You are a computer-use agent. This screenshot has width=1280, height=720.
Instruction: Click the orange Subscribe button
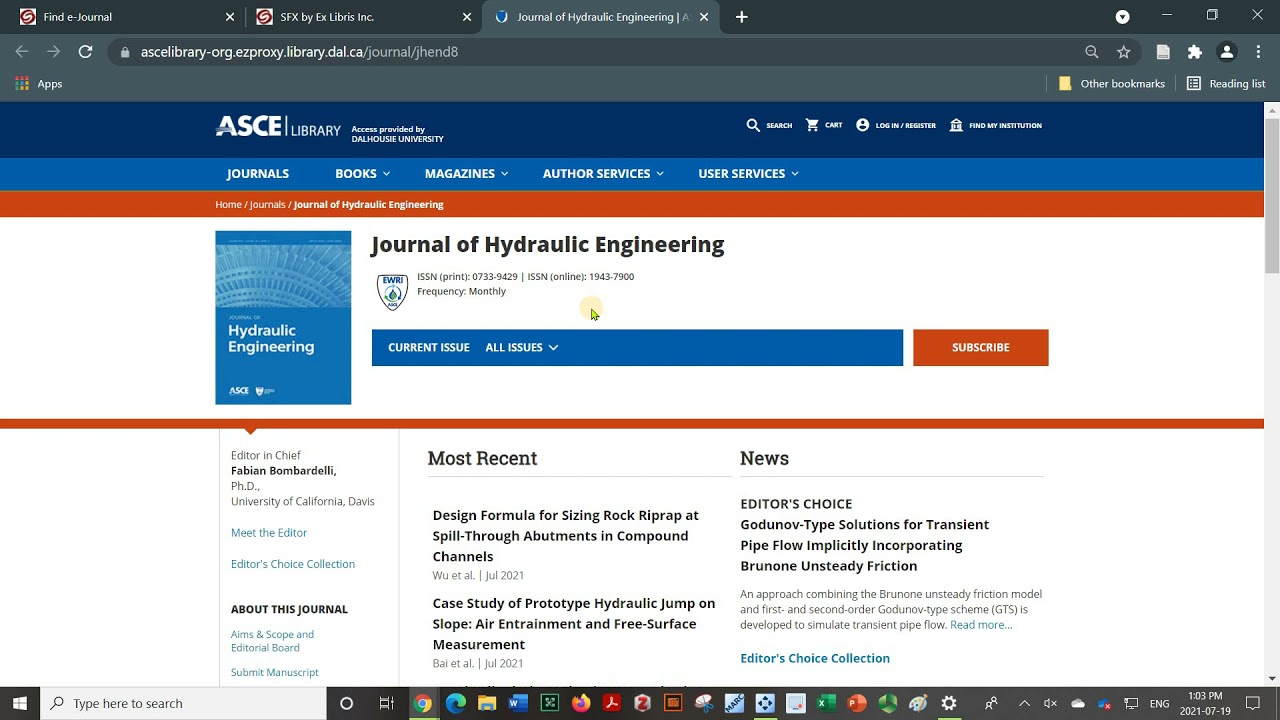click(980, 347)
